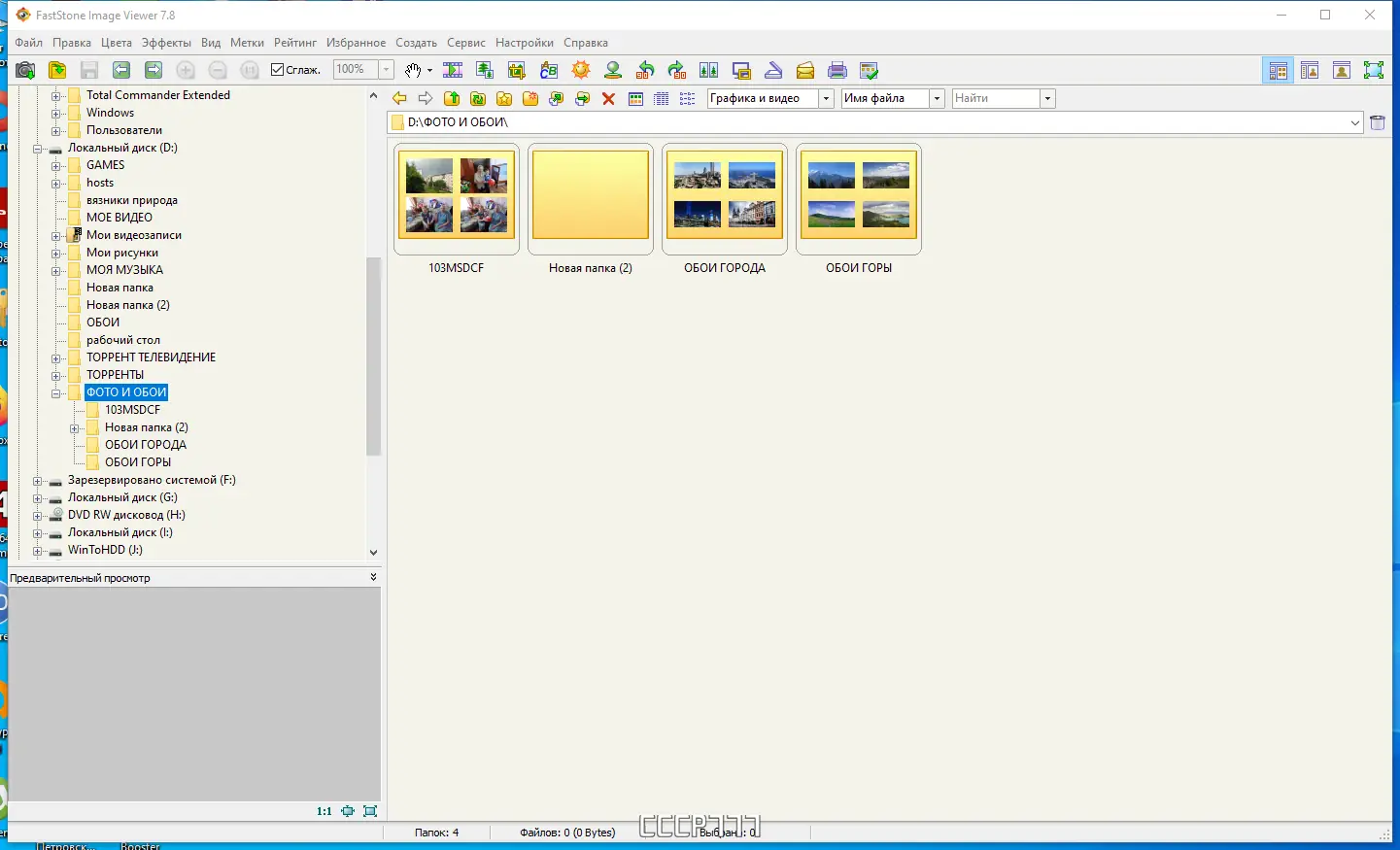Click the red X delete icon
This screenshot has width=1400, height=850.
[608, 98]
